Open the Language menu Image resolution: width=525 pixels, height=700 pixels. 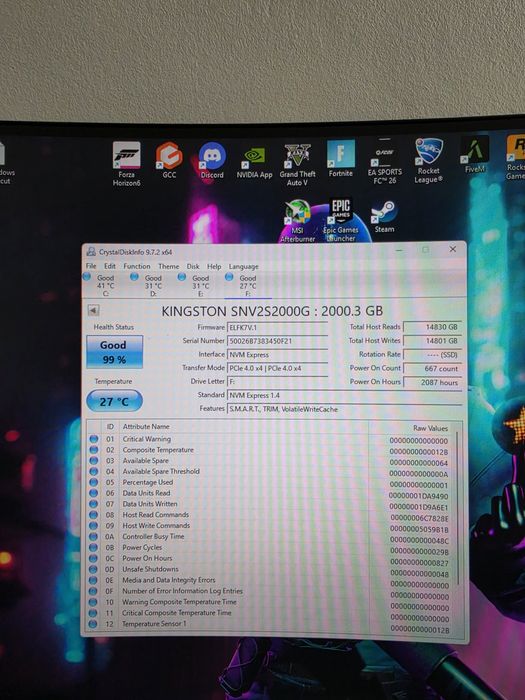244,267
